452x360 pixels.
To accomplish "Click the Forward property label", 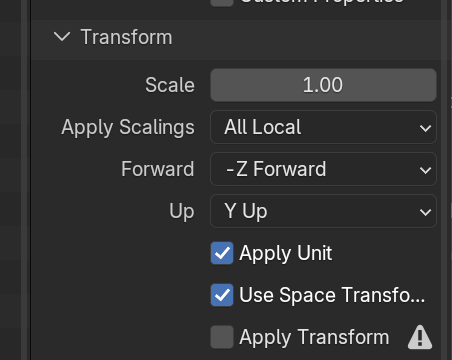I will (x=158, y=169).
